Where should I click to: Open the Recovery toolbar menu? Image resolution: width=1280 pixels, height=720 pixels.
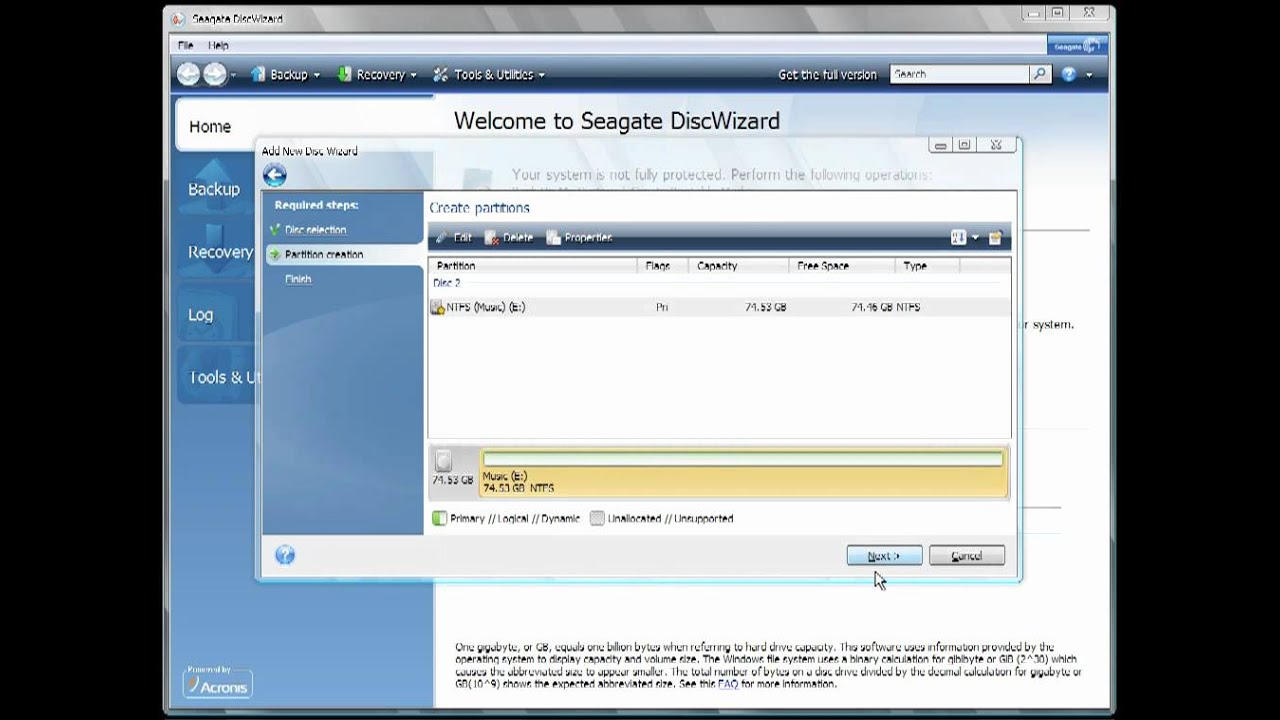376,74
